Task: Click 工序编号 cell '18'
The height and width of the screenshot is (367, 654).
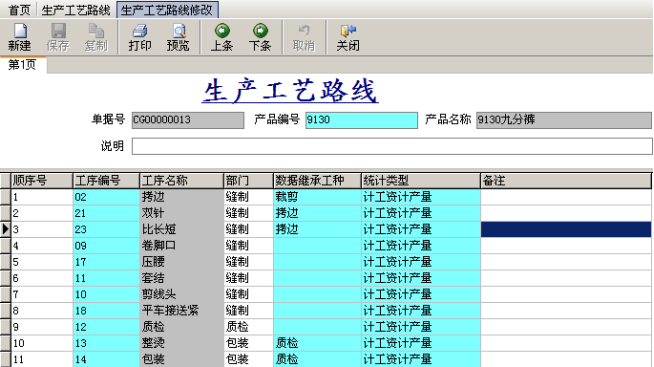Action: tap(106, 311)
